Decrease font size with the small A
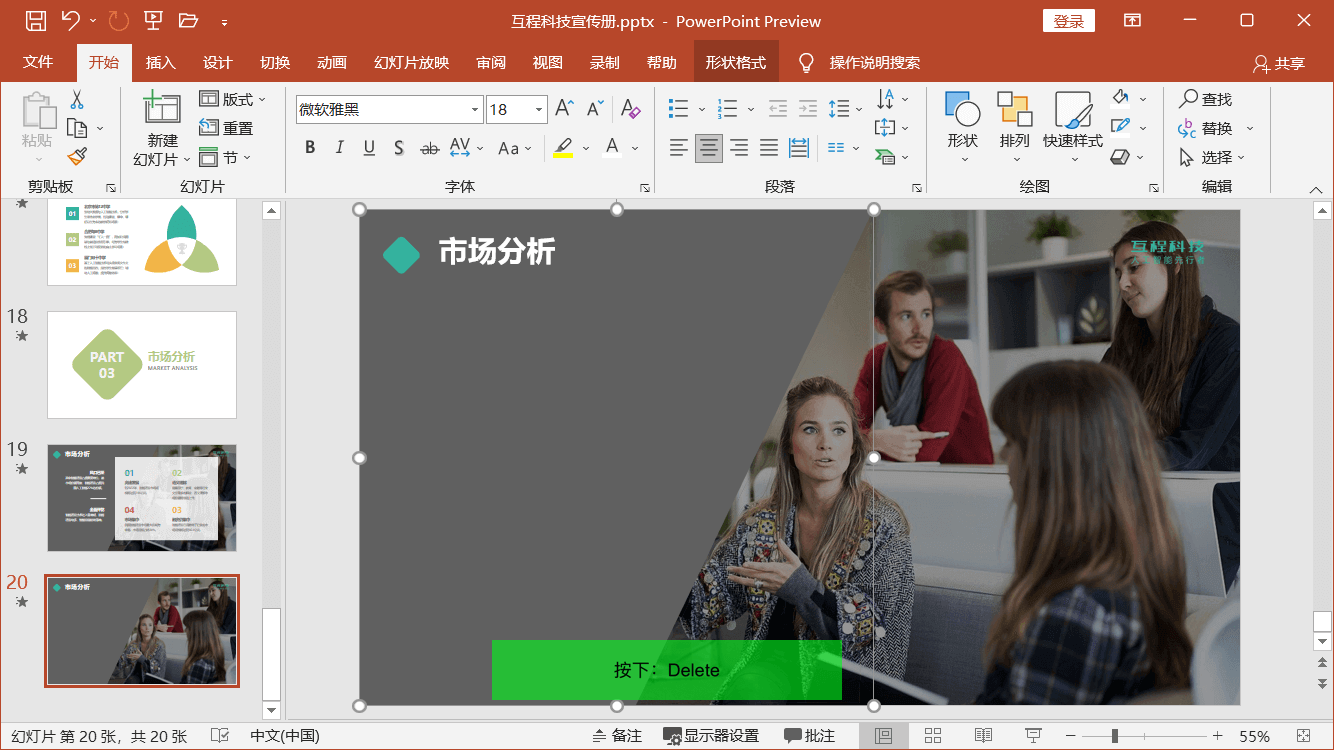Screen dimensions: 1334x750 [x=594, y=109]
